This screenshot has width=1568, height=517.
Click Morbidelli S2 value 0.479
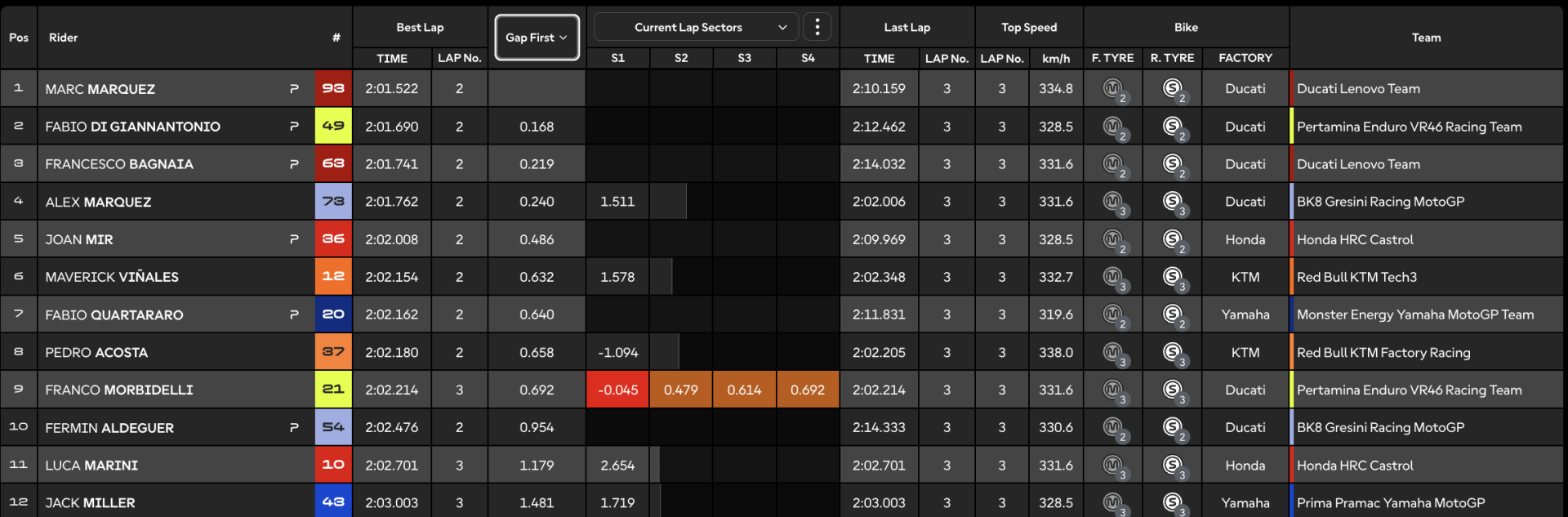click(681, 390)
